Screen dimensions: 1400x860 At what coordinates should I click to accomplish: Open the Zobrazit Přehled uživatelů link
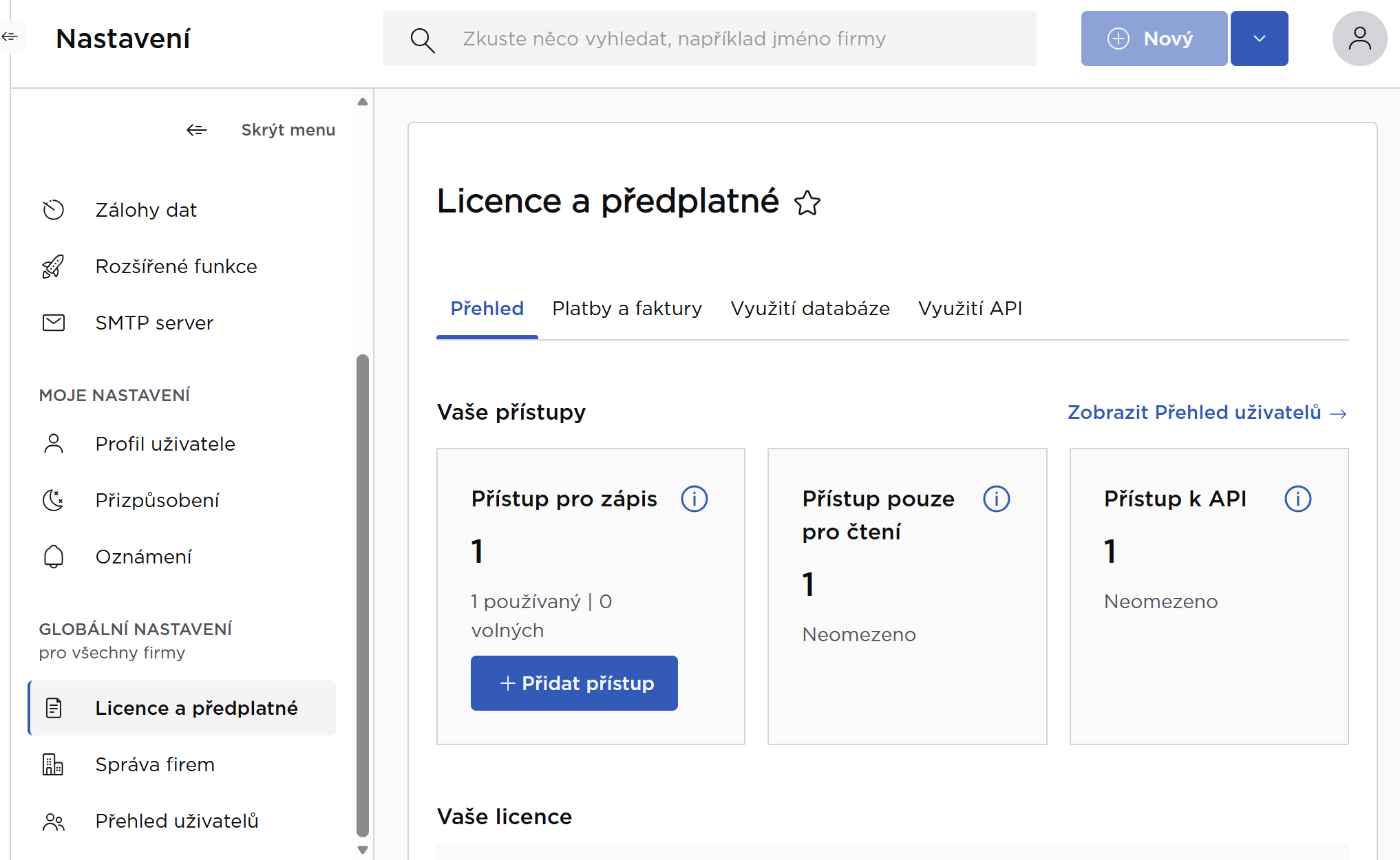coord(1207,413)
